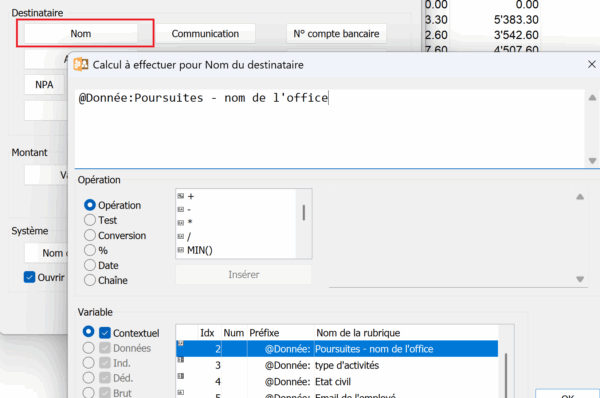Select the radio button beside Ind.
The image size is (600, 398).
tap(88, 362)
